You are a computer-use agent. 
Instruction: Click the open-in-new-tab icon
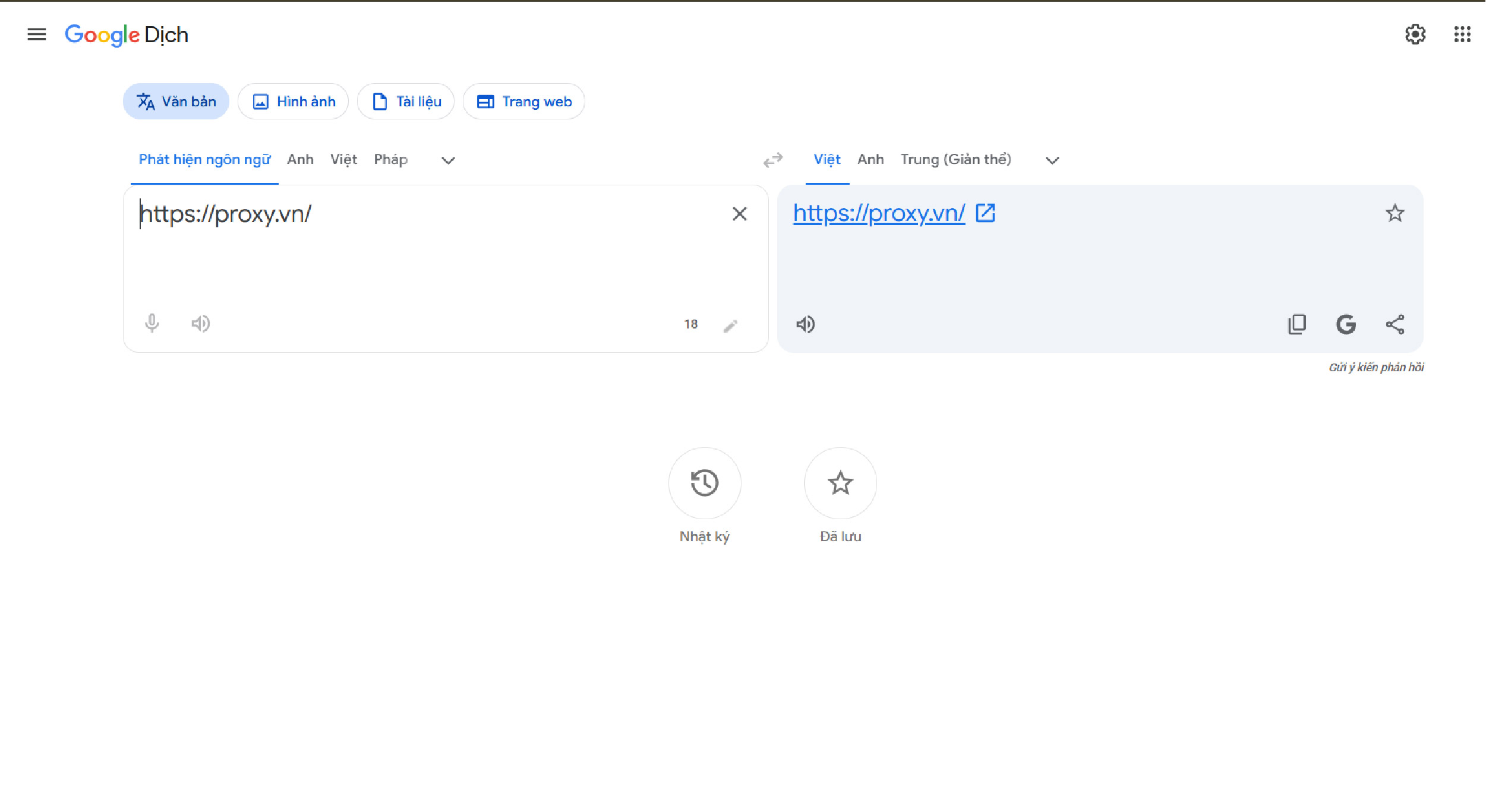986,213
